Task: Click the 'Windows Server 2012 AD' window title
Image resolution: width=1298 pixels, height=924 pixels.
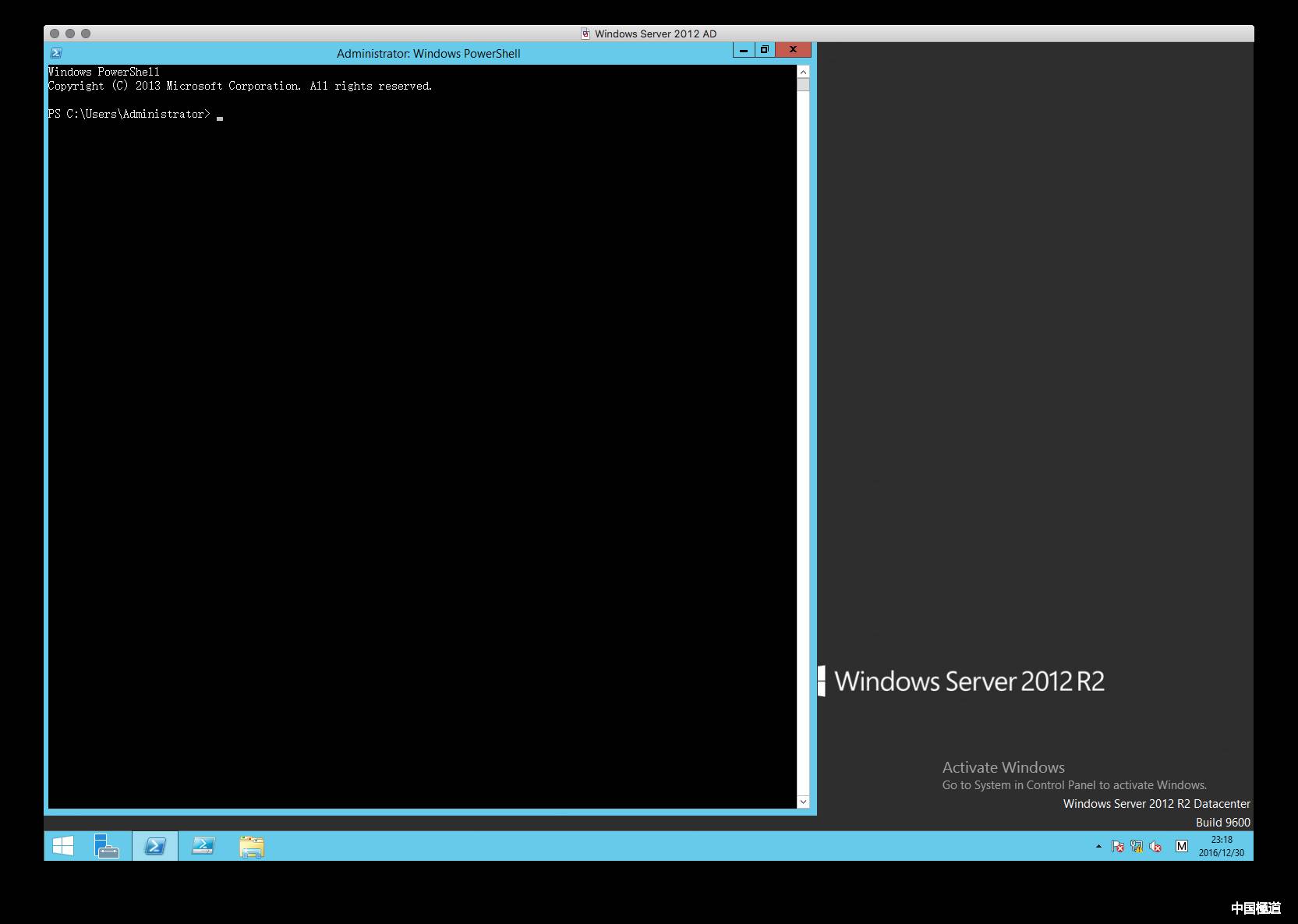Action: point(656,34)
